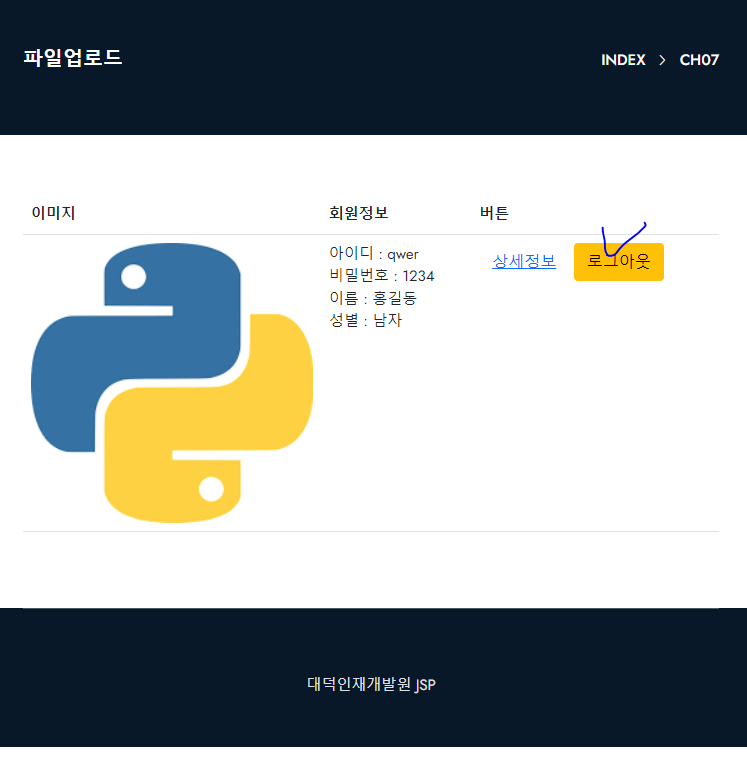Screen dimensions: 747x778
Task: Click the 파일업로드 page title
Action: pyautogui.click(x=73, y=58)
